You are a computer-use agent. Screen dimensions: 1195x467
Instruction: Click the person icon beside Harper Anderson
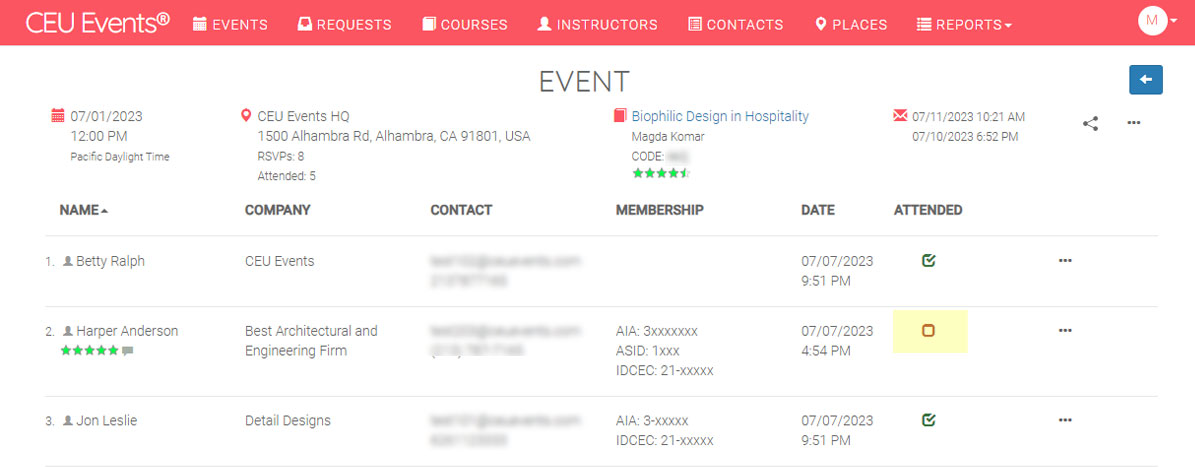click(68, 331)
